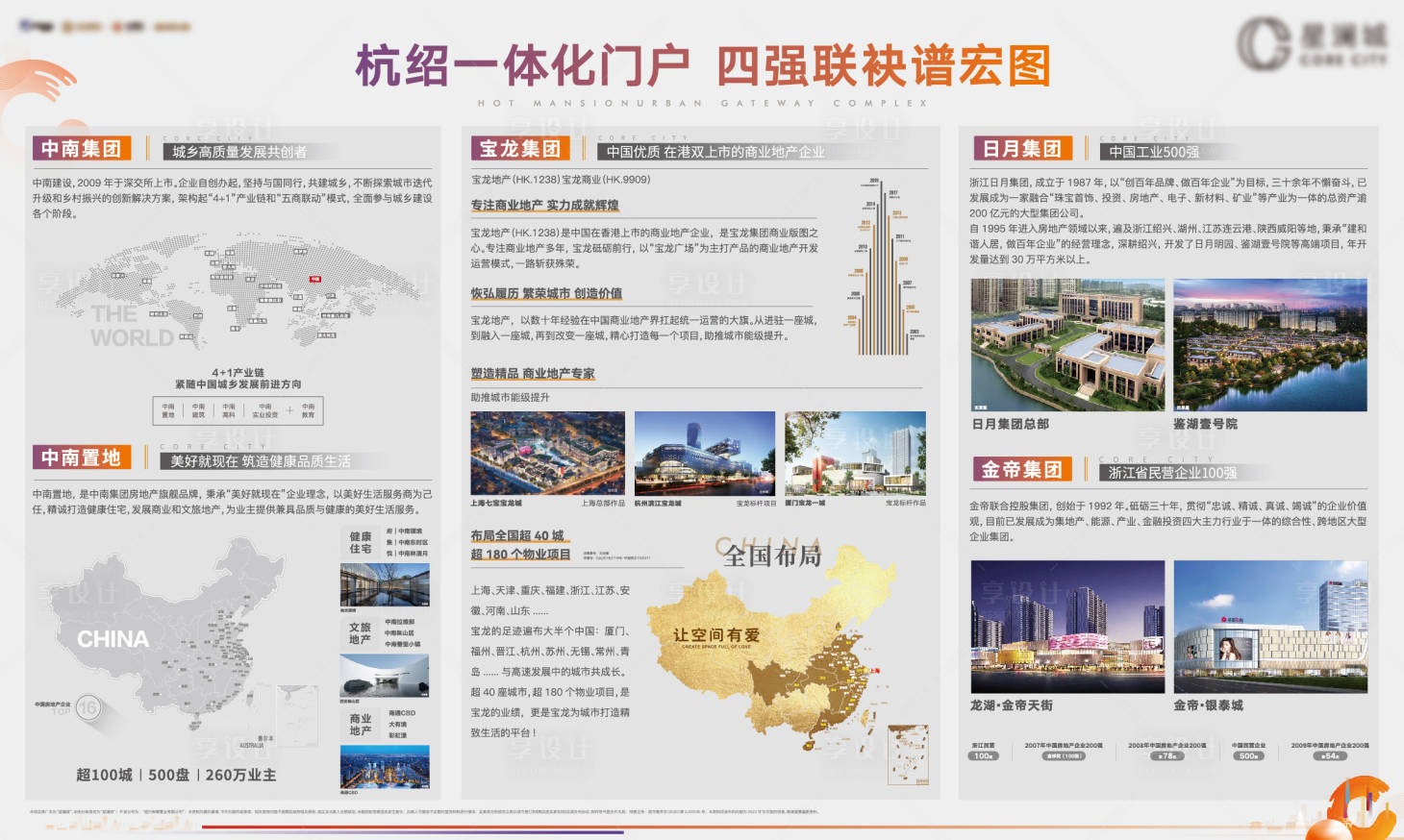
Task: Open the 杭州滨江宝龙城 photo
Action: pyautogui.click(x=705, y=454)
